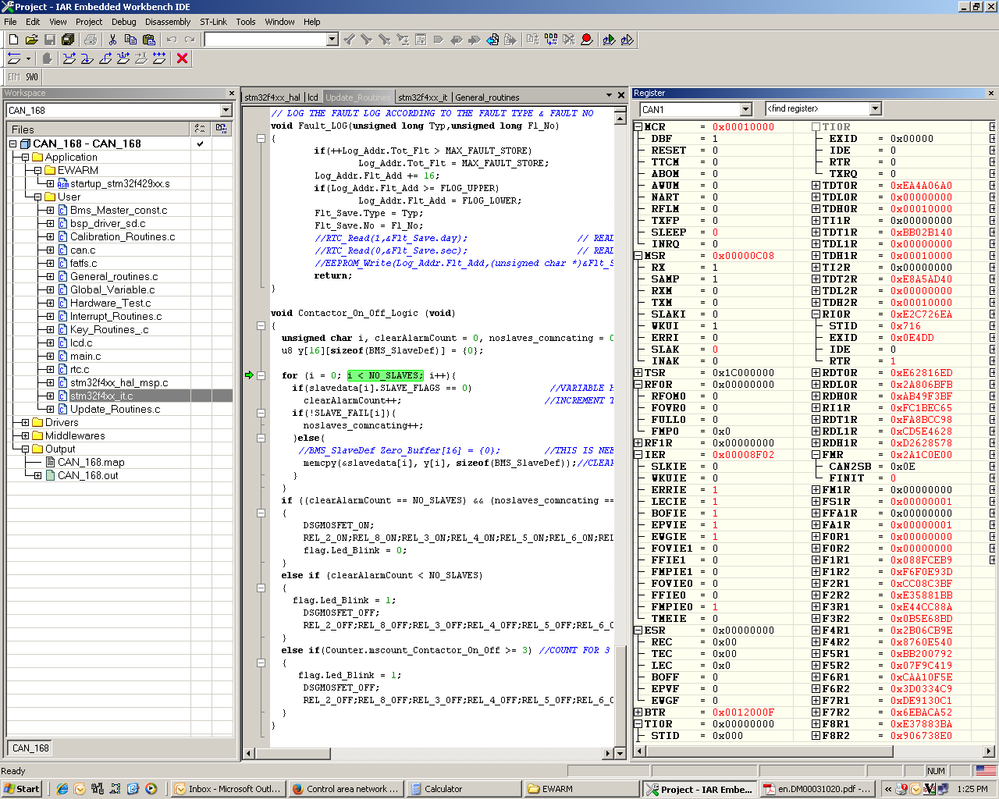Open the Reset icon's dropdown arrow
The height and width of the screenshot is (799, 999).
pyautogui.click(x=28, y=59)
